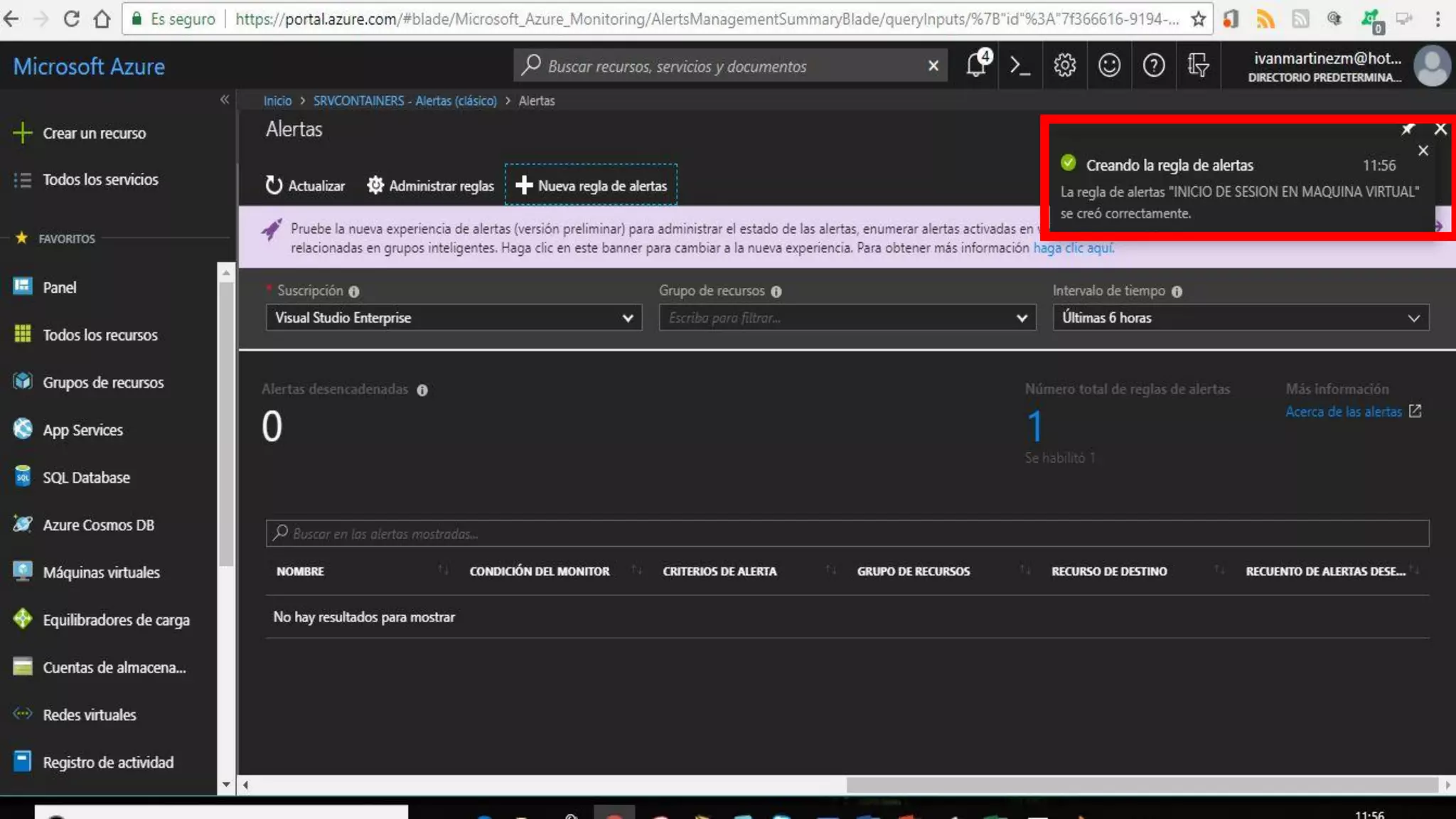Open Administrar reglas from the toolbar
1456x819 pixels.
tap(430, 186)
